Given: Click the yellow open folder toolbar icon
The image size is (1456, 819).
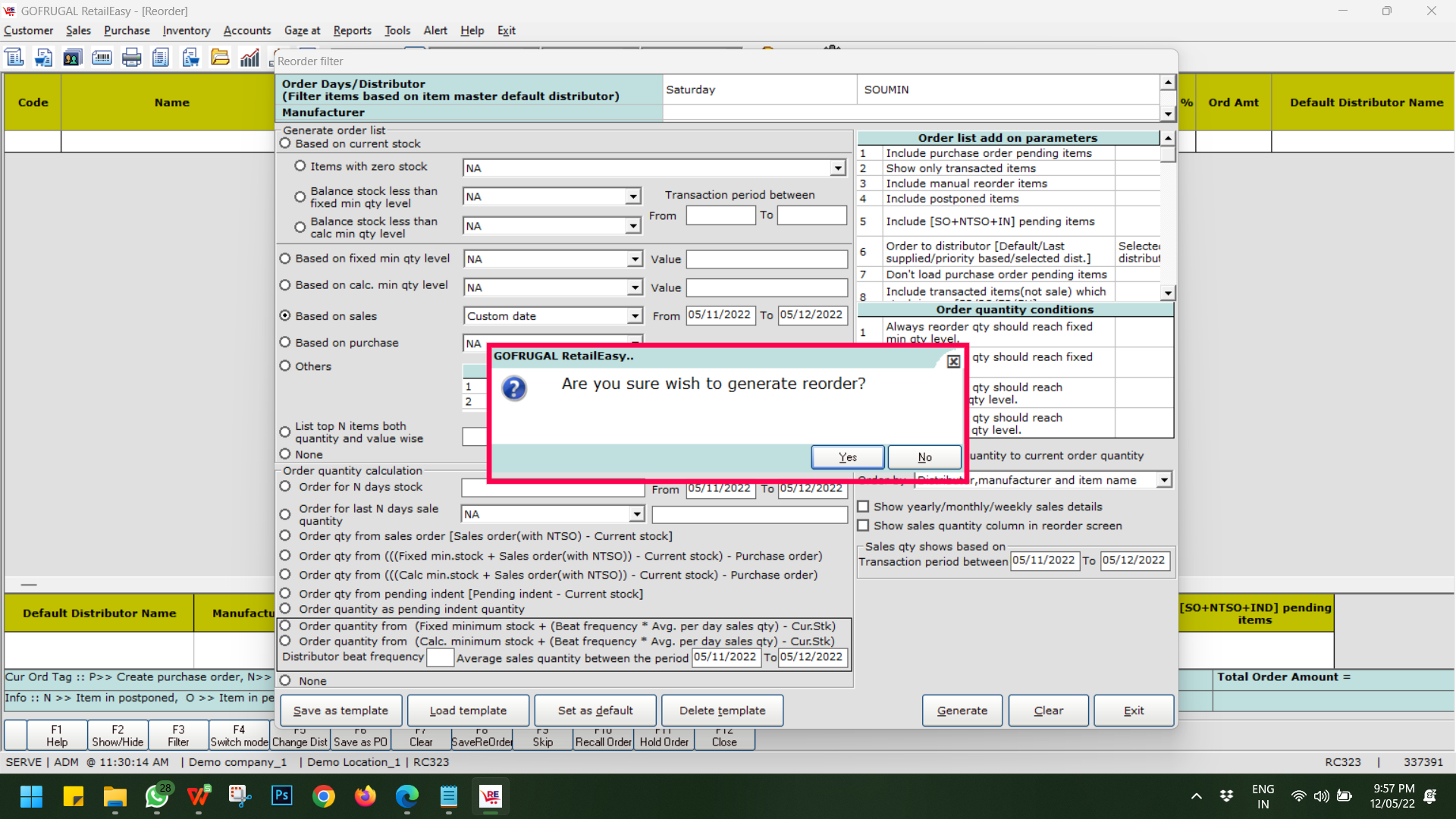Looking at the screenshot, I should point(220,58).
